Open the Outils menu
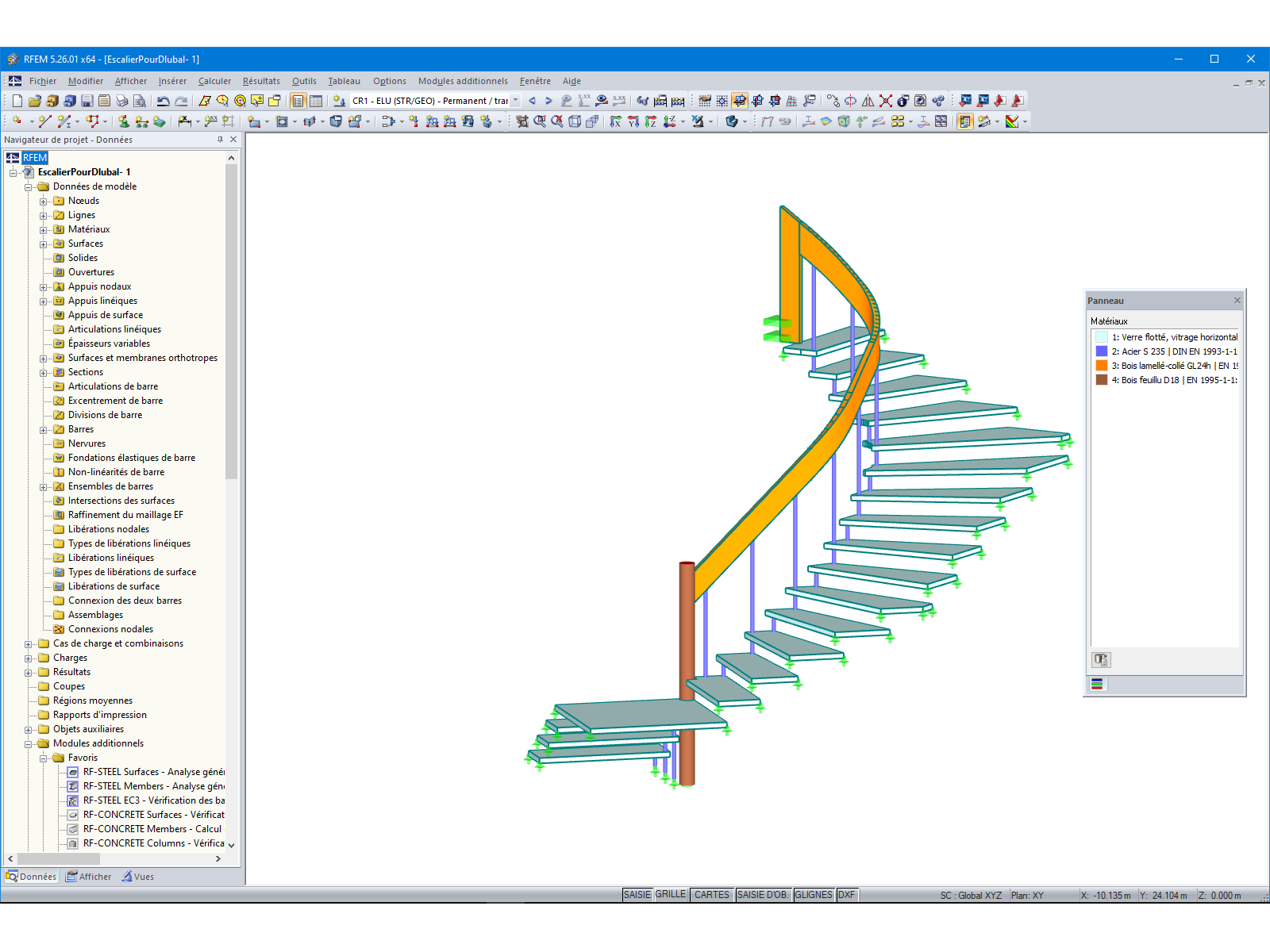The width and height of the screenshot is (1270, 952). click(x=304, y=81)
